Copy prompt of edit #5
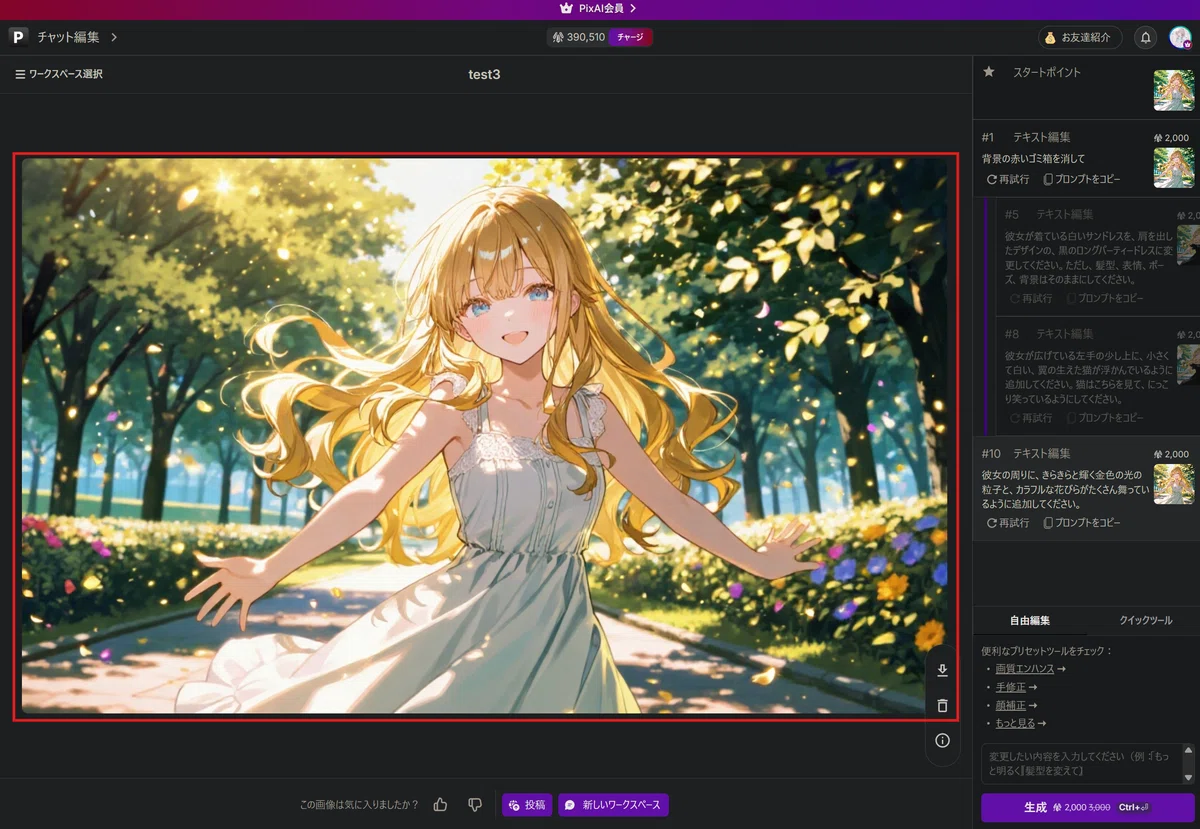 point(1105,299)
